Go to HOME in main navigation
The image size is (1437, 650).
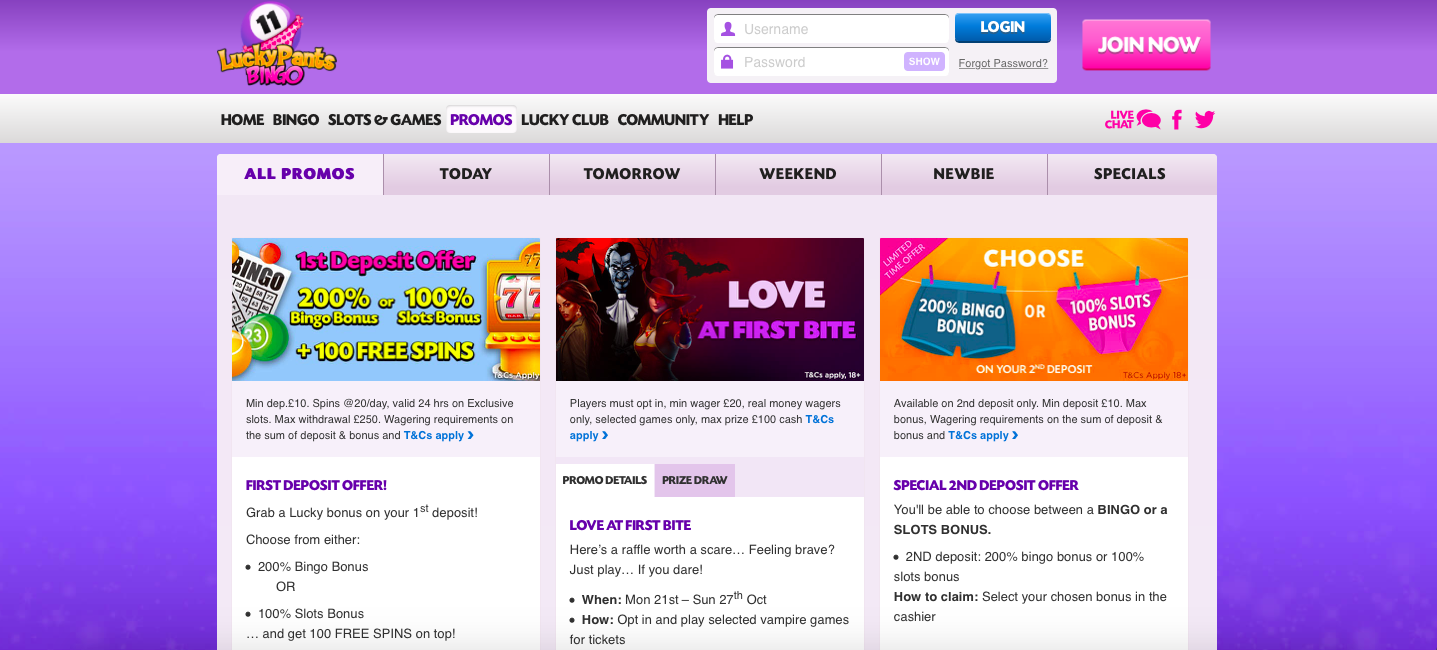pyautogui.click(x=242, y=120)
